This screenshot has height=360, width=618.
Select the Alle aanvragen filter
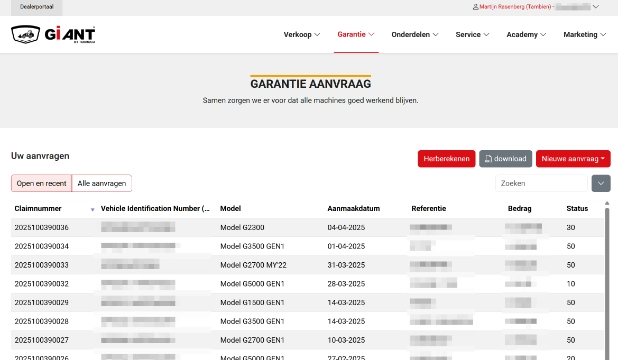(x=102, y=183)
